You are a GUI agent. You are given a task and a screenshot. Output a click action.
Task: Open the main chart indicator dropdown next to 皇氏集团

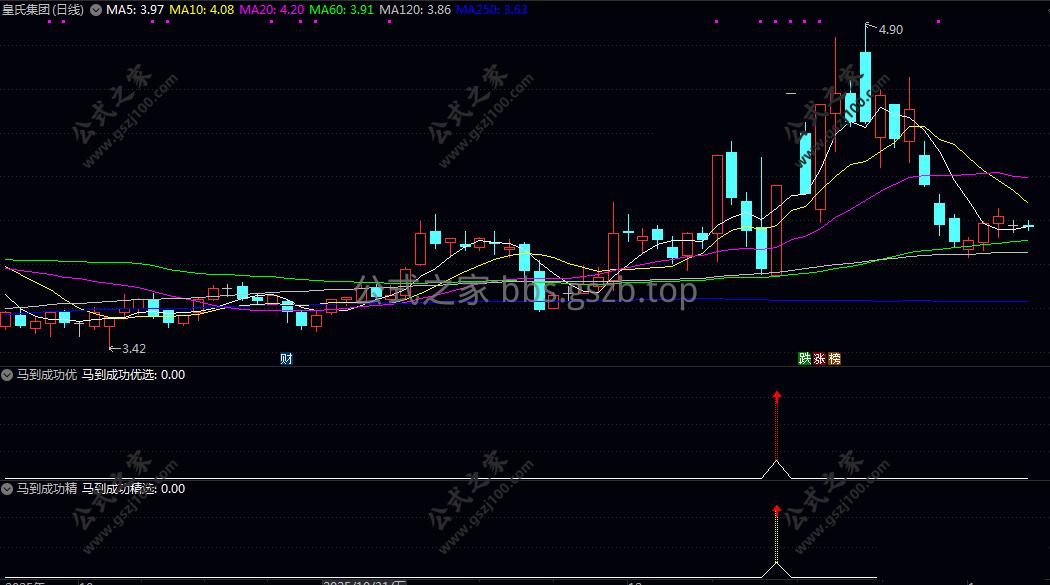[x=96, y=10]
